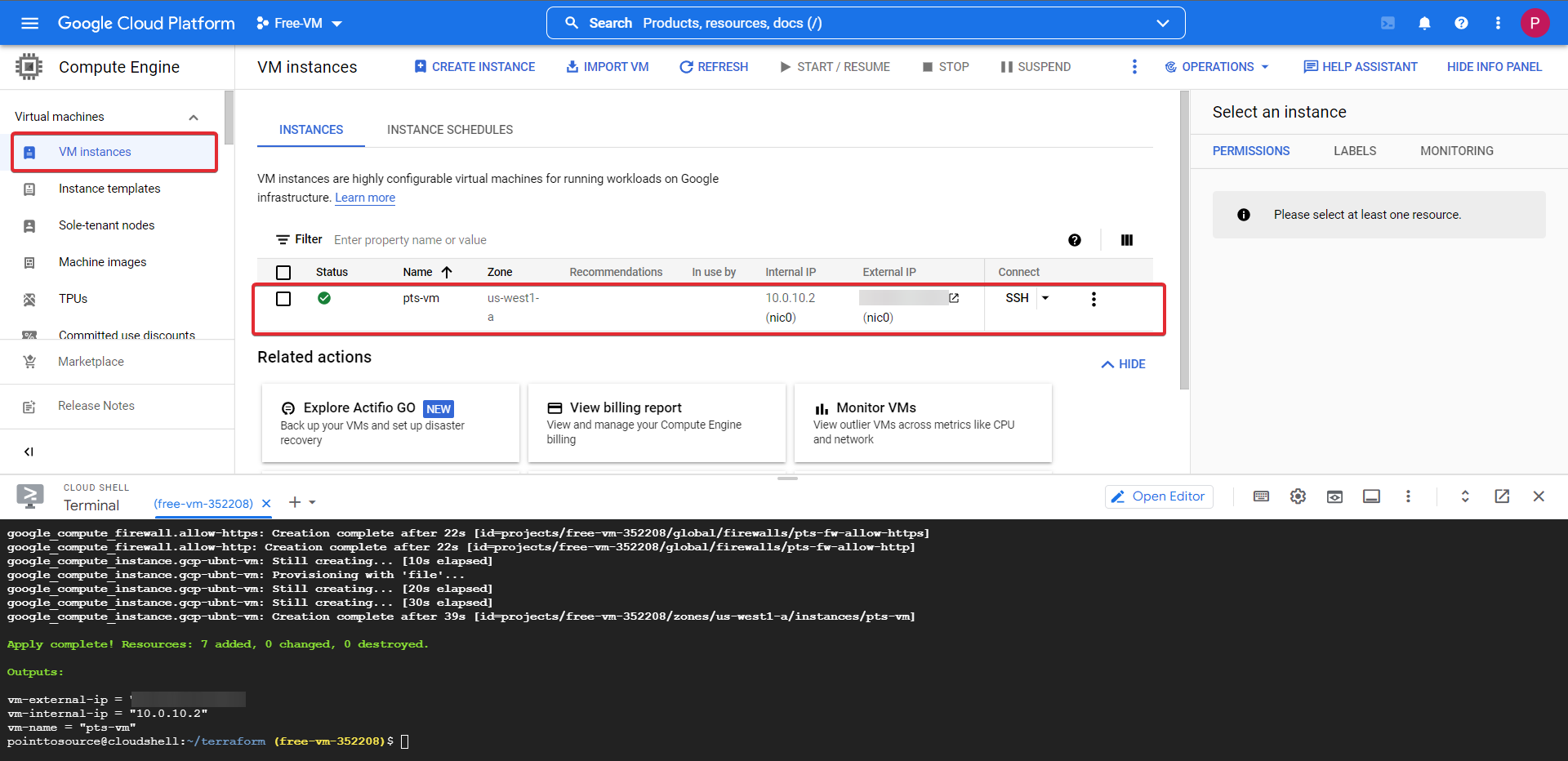1568x761 pixels.
Task: Toggle Cloud Shell panel height arrows
Action: (1465, 496)
